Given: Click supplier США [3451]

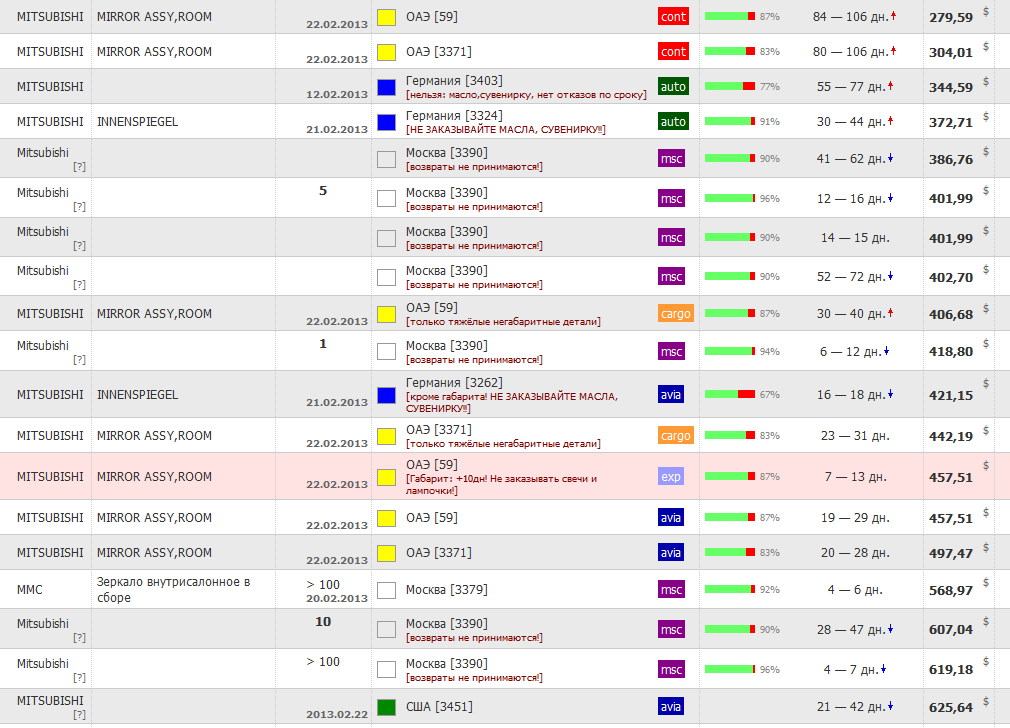Looking at the screenshot, I should [439, 707].
